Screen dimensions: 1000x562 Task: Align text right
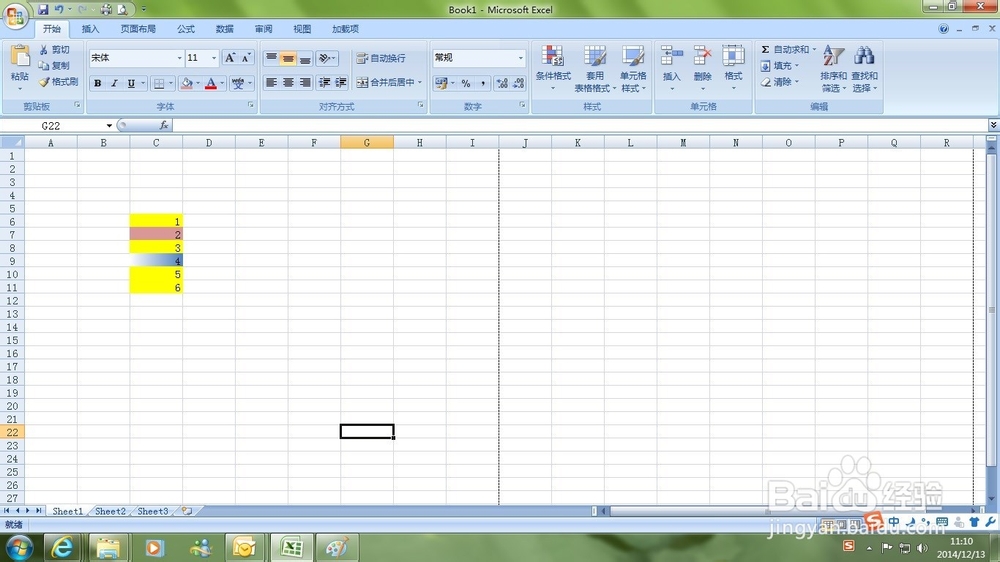pos(305,82)
